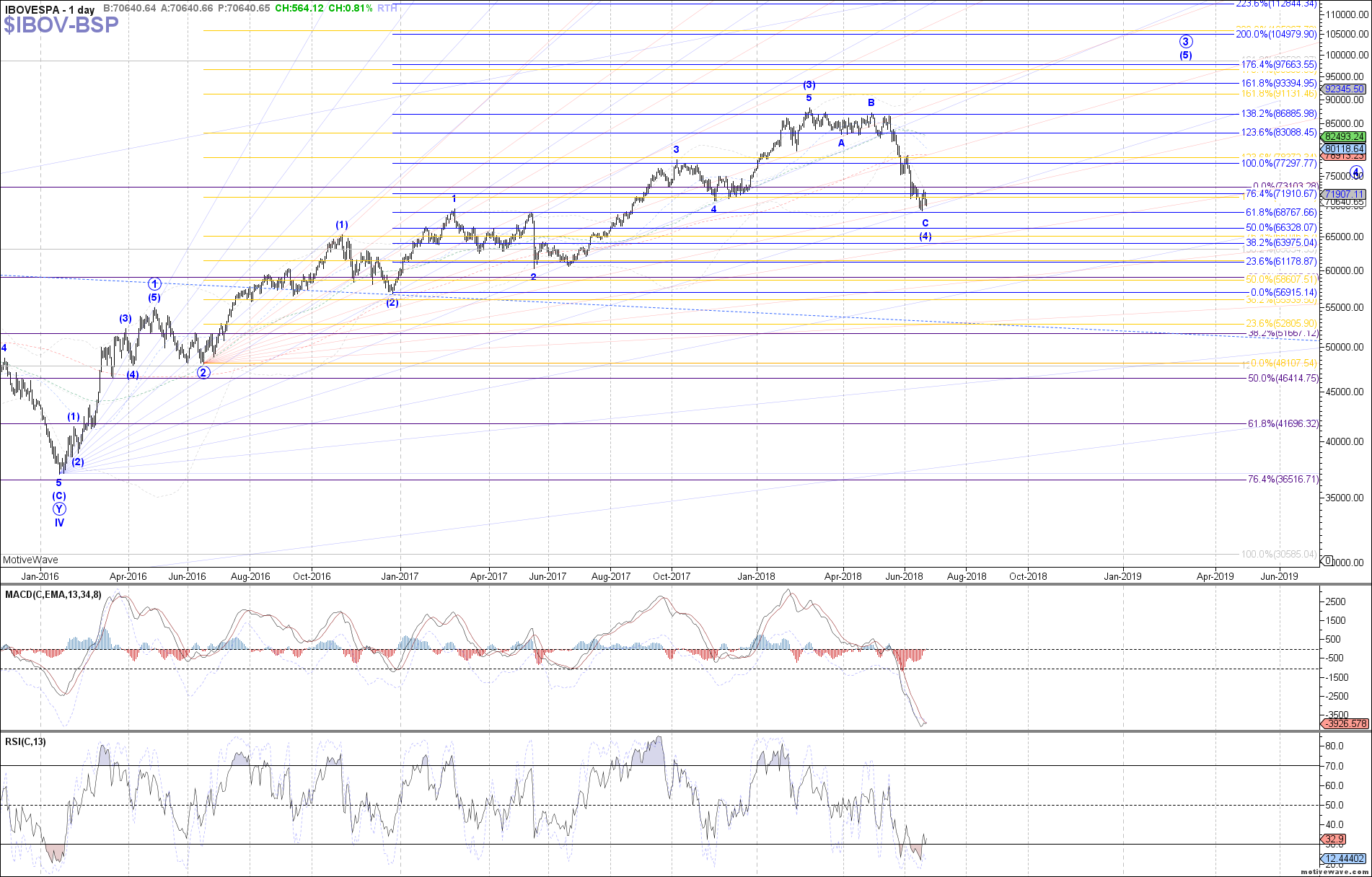This screenshot has height=877, width=1372.
Task: Click the 12.44402 RSI axis tag
Action: pyautogui.click(x=1345, y=858)
